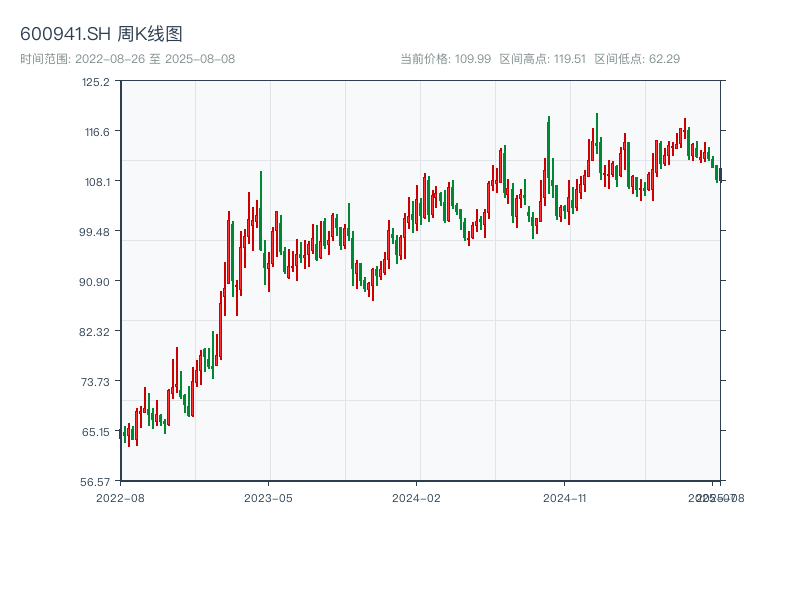Screen dimensions: 800x600
Task: Click the y-axis value 56.57
Action: point(95,482)
